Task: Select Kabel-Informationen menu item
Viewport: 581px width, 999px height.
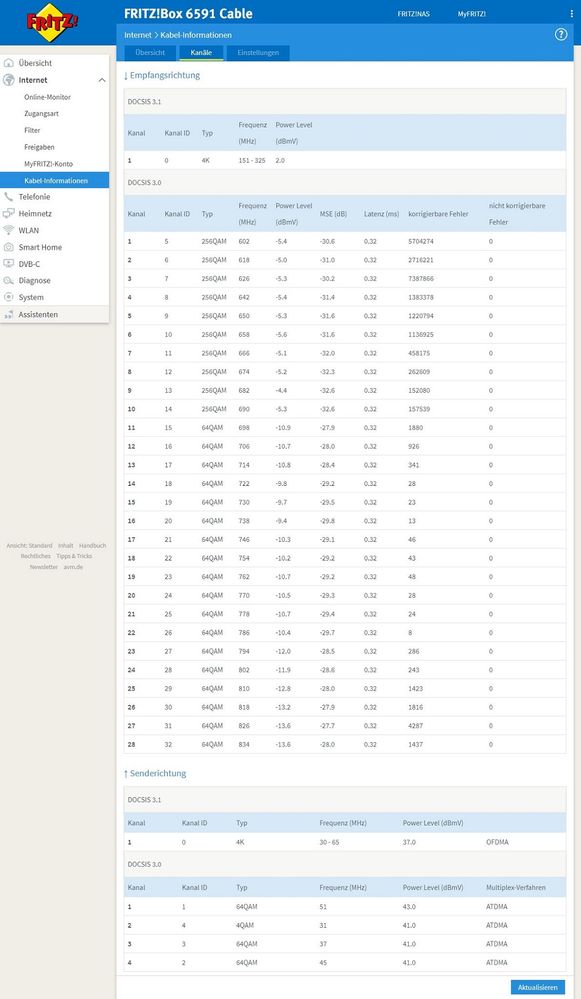Action: 54,180
